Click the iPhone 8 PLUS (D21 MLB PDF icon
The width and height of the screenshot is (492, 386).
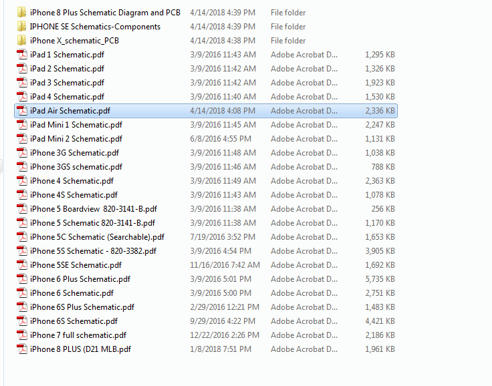(x=22, y=349)
